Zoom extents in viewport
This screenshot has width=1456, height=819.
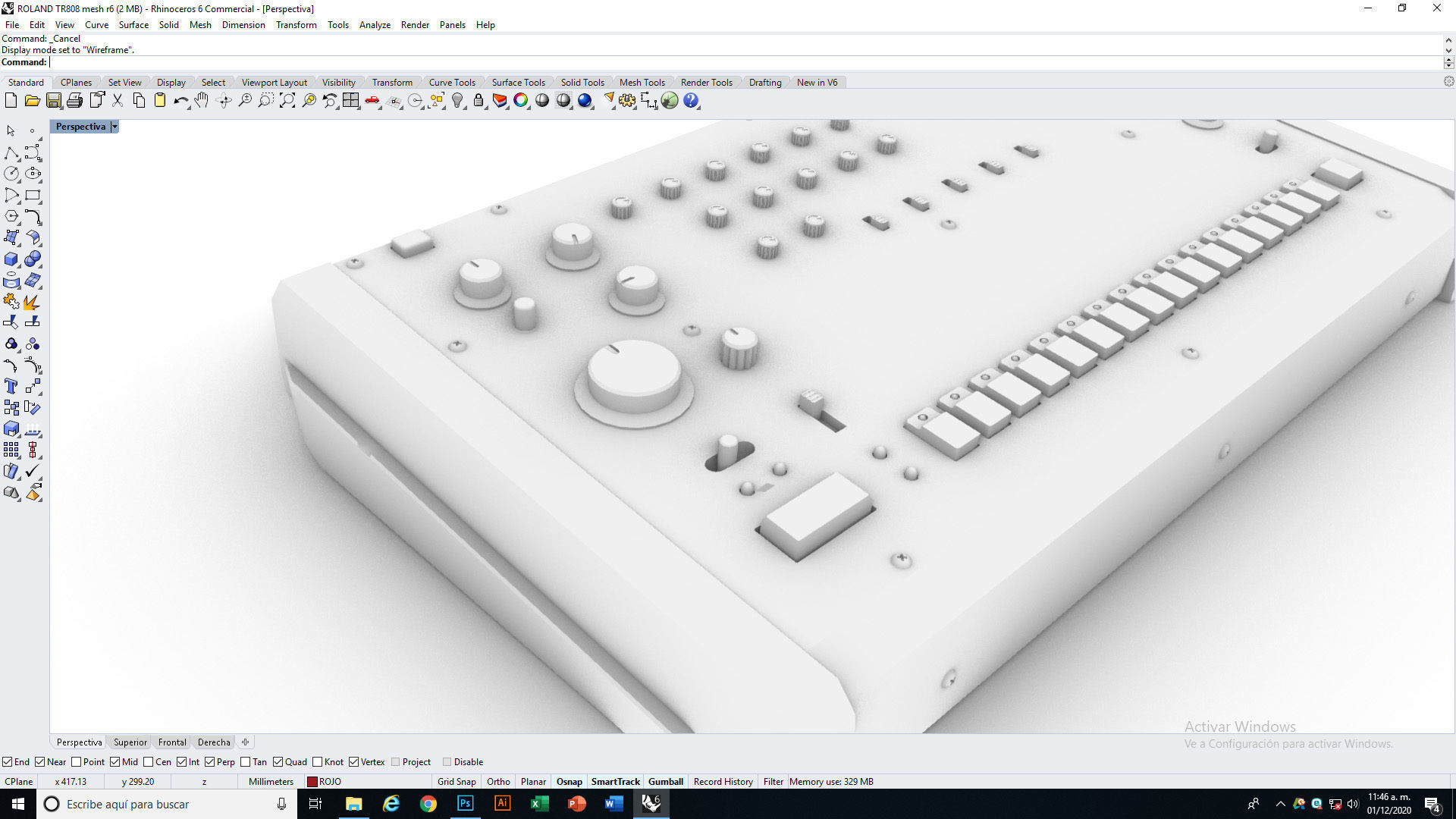287,101
